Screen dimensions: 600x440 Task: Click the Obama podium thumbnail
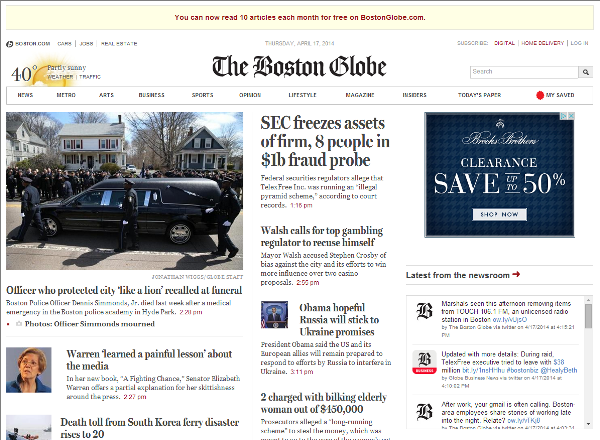click(274, 315)
